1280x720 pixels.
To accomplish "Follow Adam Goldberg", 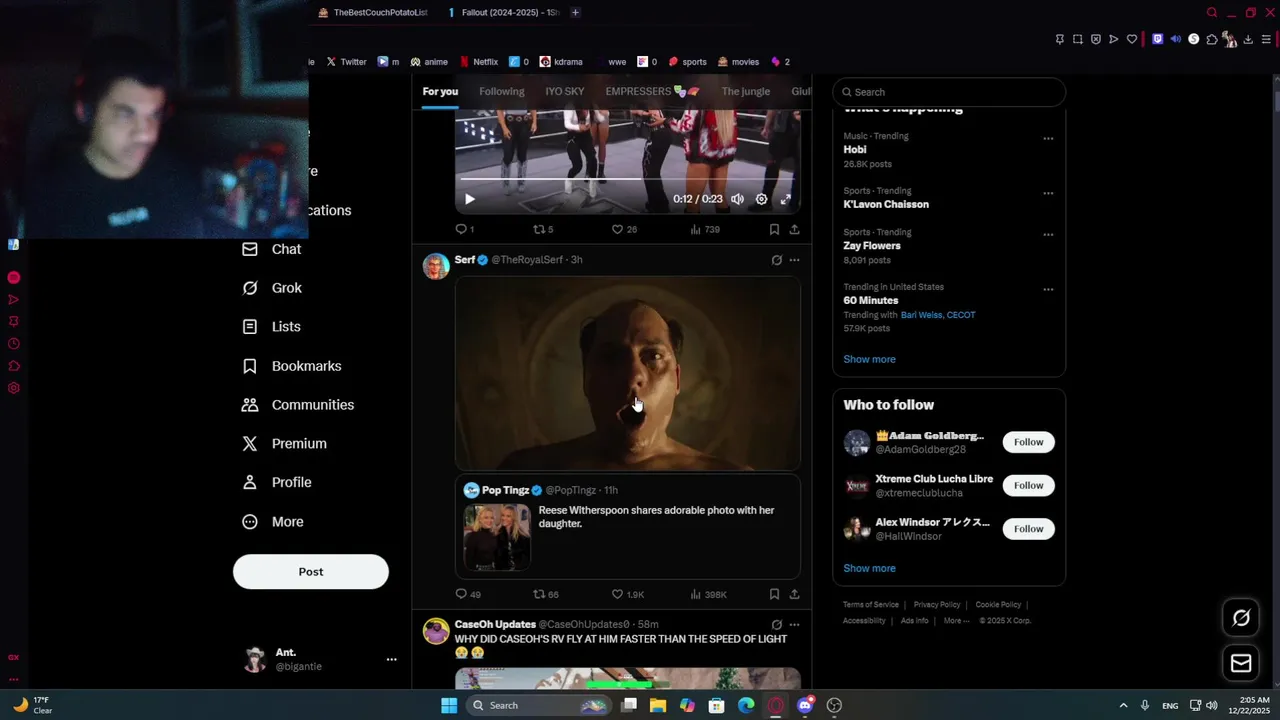I will 1028,442.
